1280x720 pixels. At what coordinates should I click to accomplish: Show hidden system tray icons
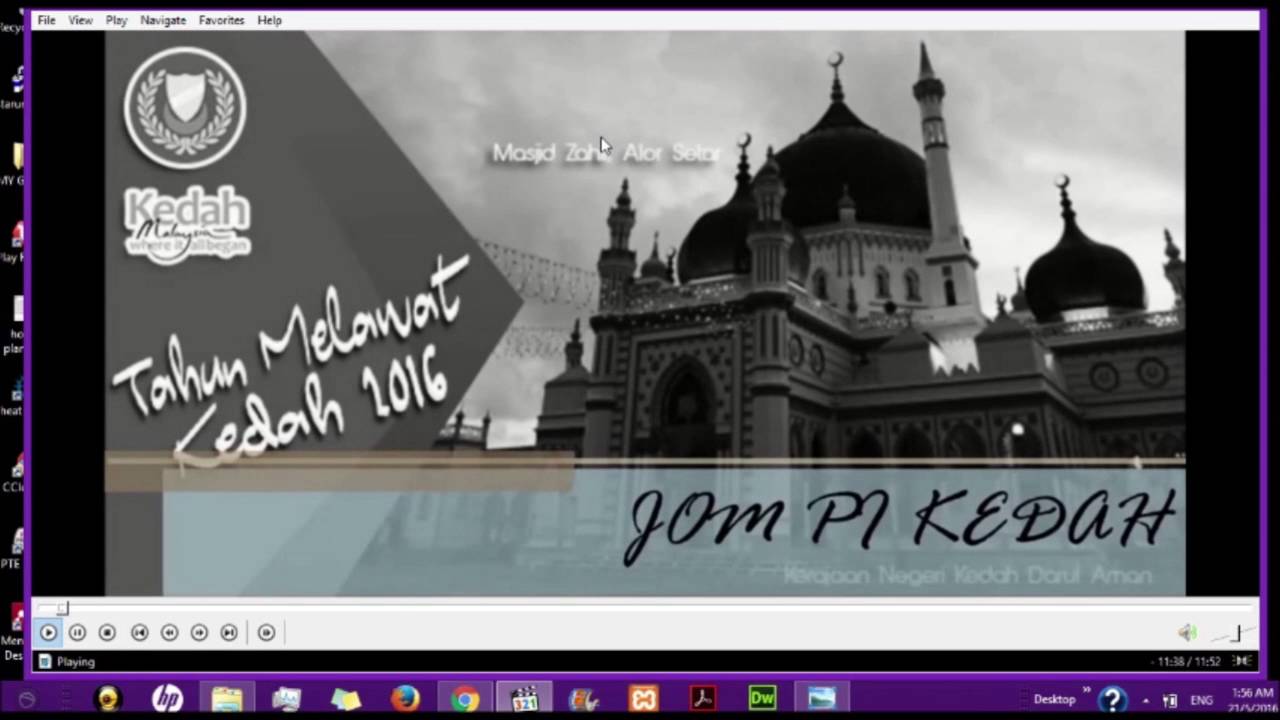[x=1146, y=700]
